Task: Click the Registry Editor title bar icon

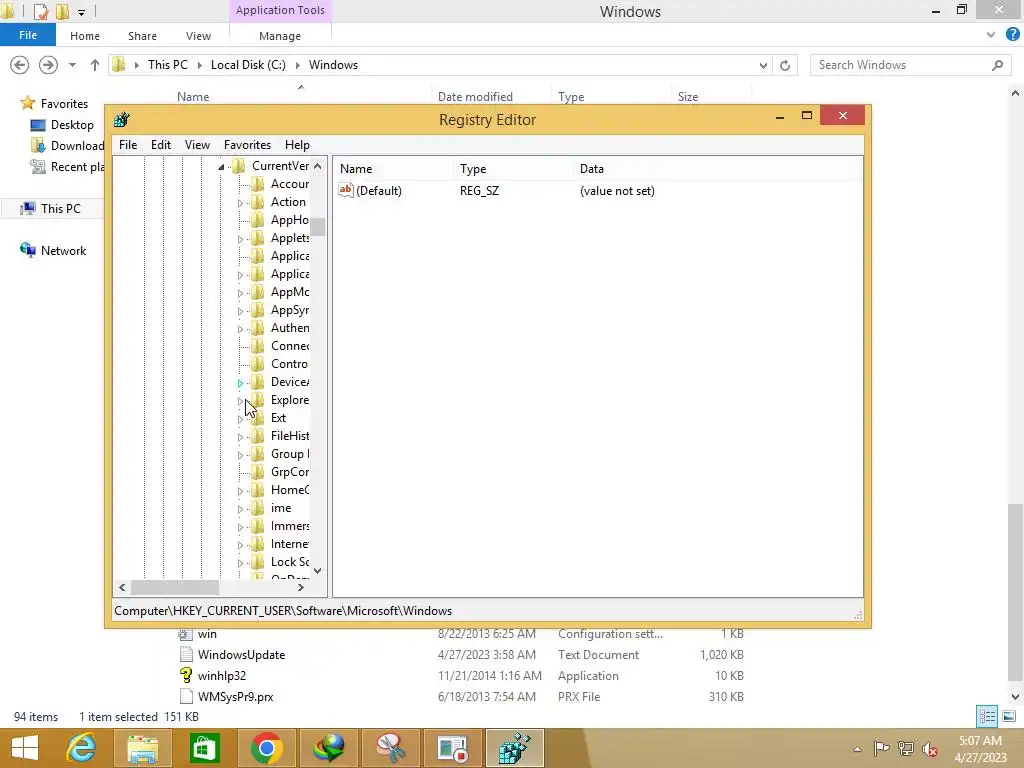Action: pos(121,120)
